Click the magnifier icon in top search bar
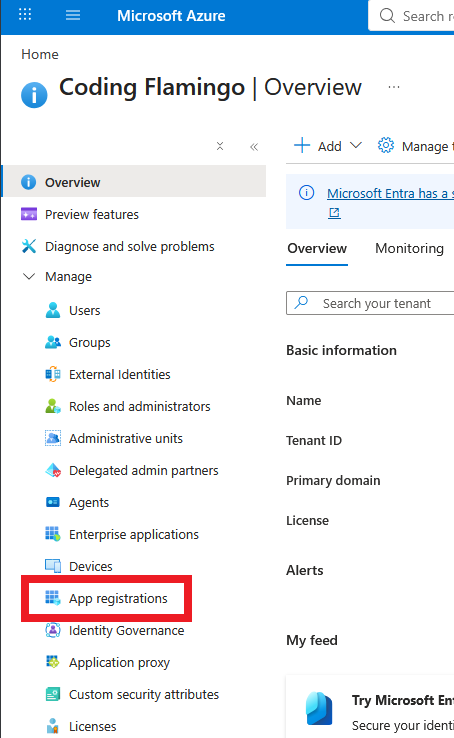This screenshot has width=454, height=738. [x=387, y=16]
